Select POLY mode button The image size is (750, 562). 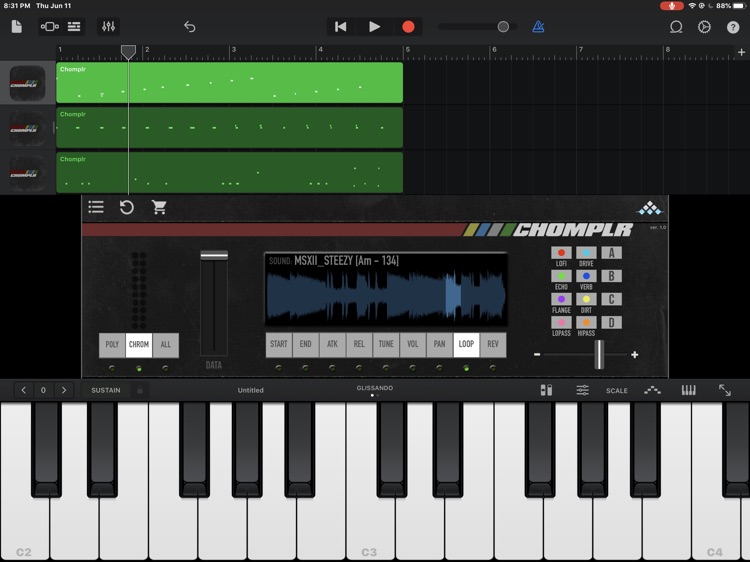point(112,344)
